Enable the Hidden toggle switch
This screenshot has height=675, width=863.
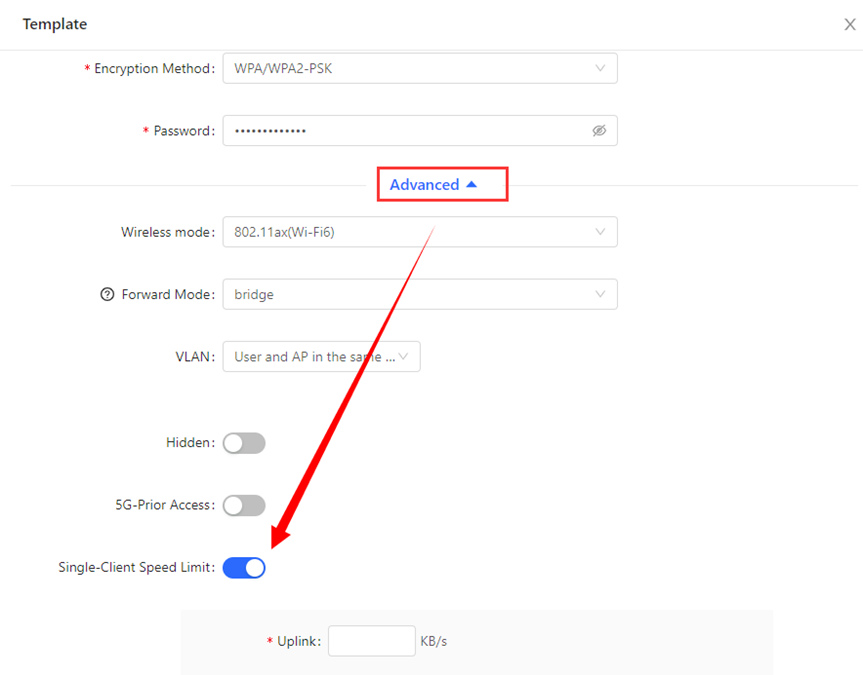(244, 443)
